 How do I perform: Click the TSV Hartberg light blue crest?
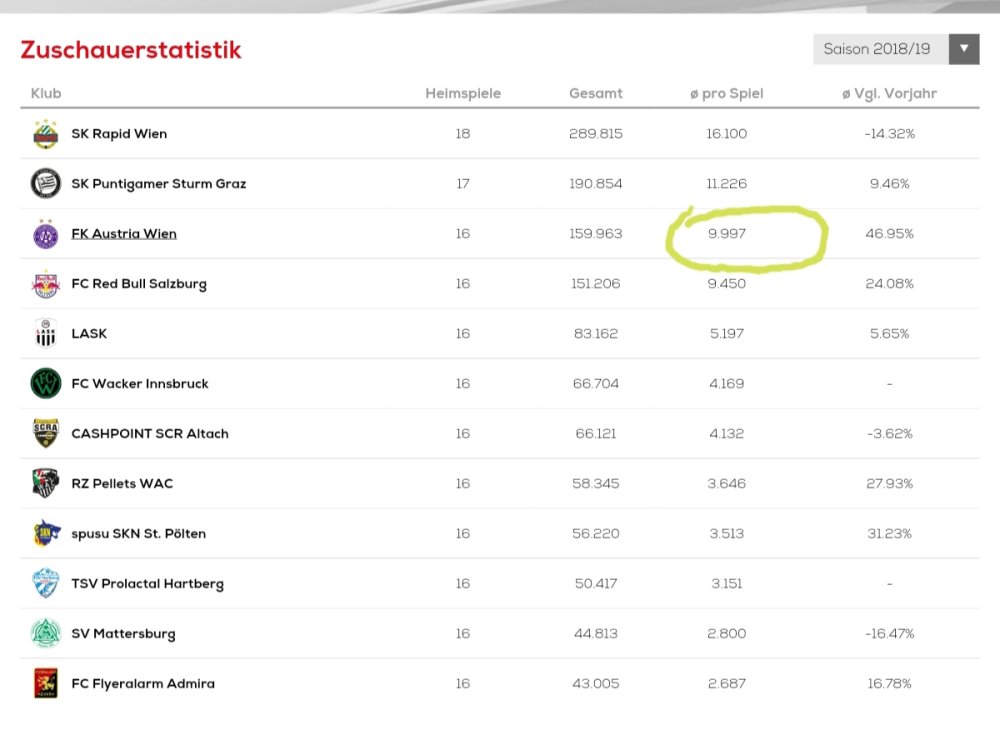pos(46,583)
